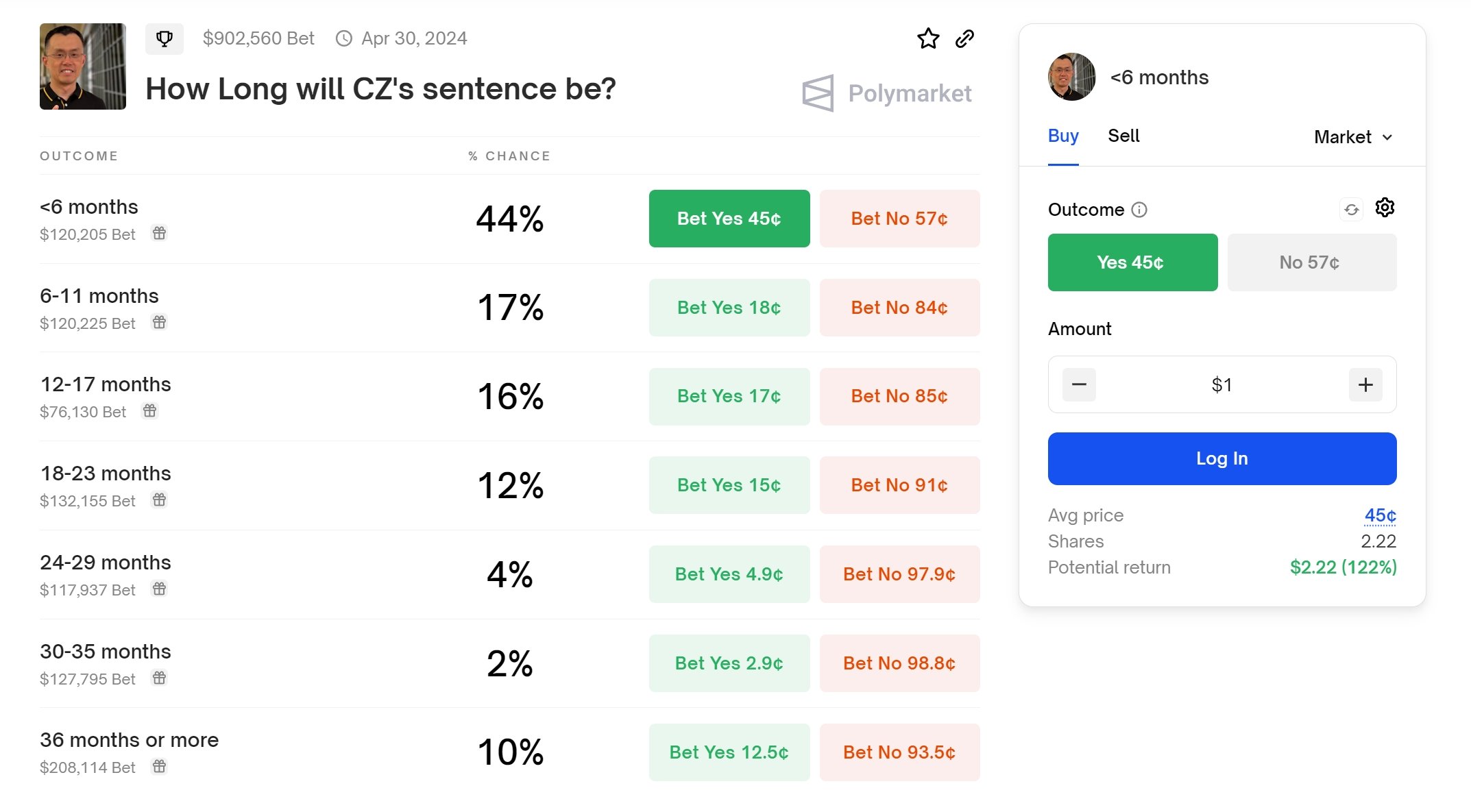Switch to the Sell tab
Viewport: 1471px width, 812px height.
[1123, 136]
